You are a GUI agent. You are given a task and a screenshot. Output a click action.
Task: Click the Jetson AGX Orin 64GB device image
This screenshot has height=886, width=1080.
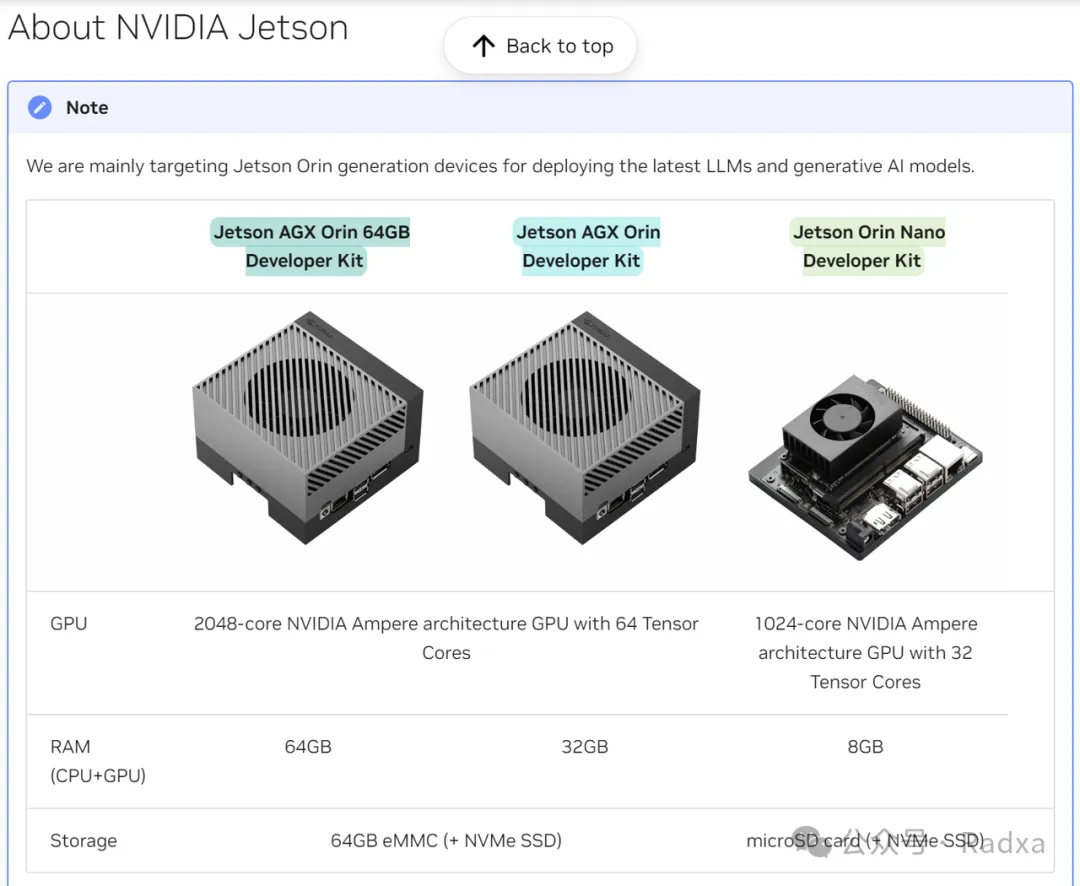[x=308, y=428]
